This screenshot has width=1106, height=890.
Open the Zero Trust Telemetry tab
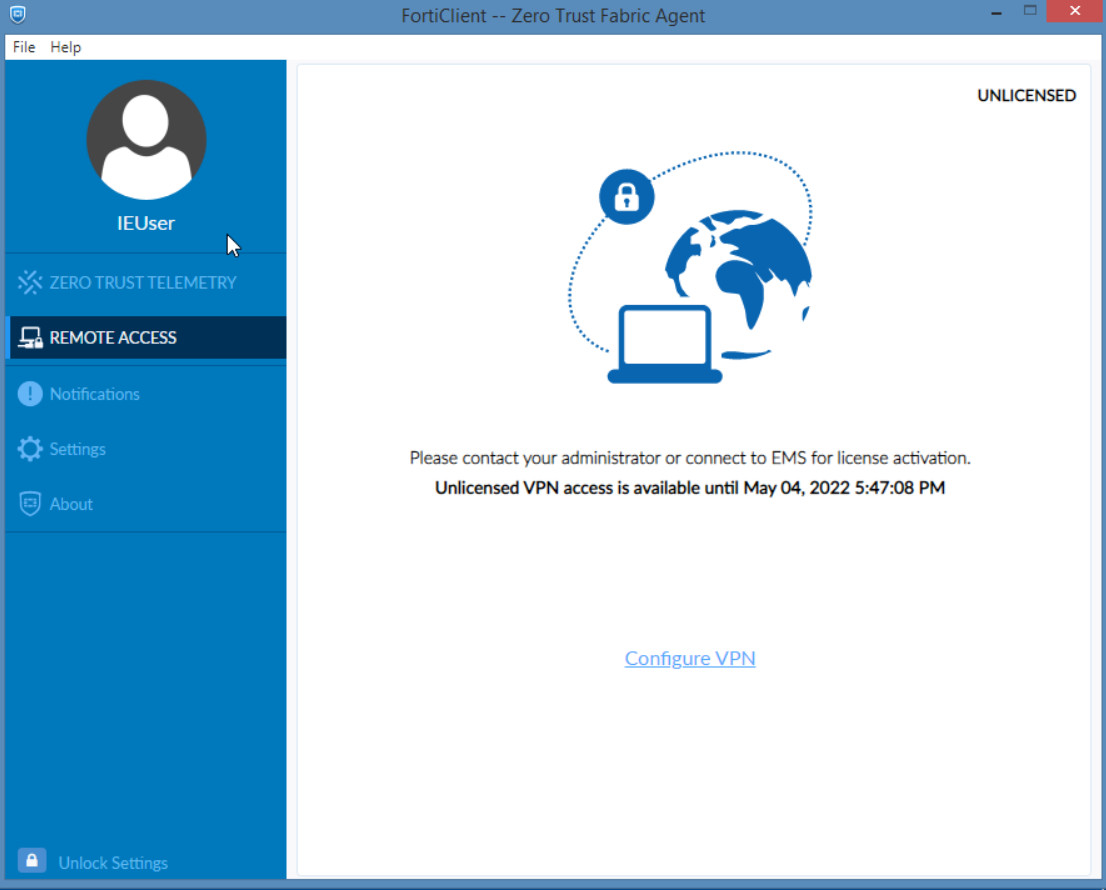146,282
